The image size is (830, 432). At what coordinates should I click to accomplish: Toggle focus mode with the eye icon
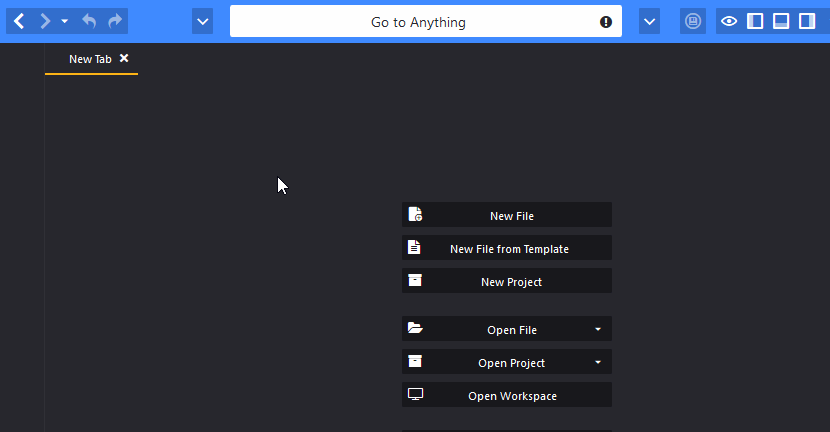pyautogui.click(x=729, y=21)
